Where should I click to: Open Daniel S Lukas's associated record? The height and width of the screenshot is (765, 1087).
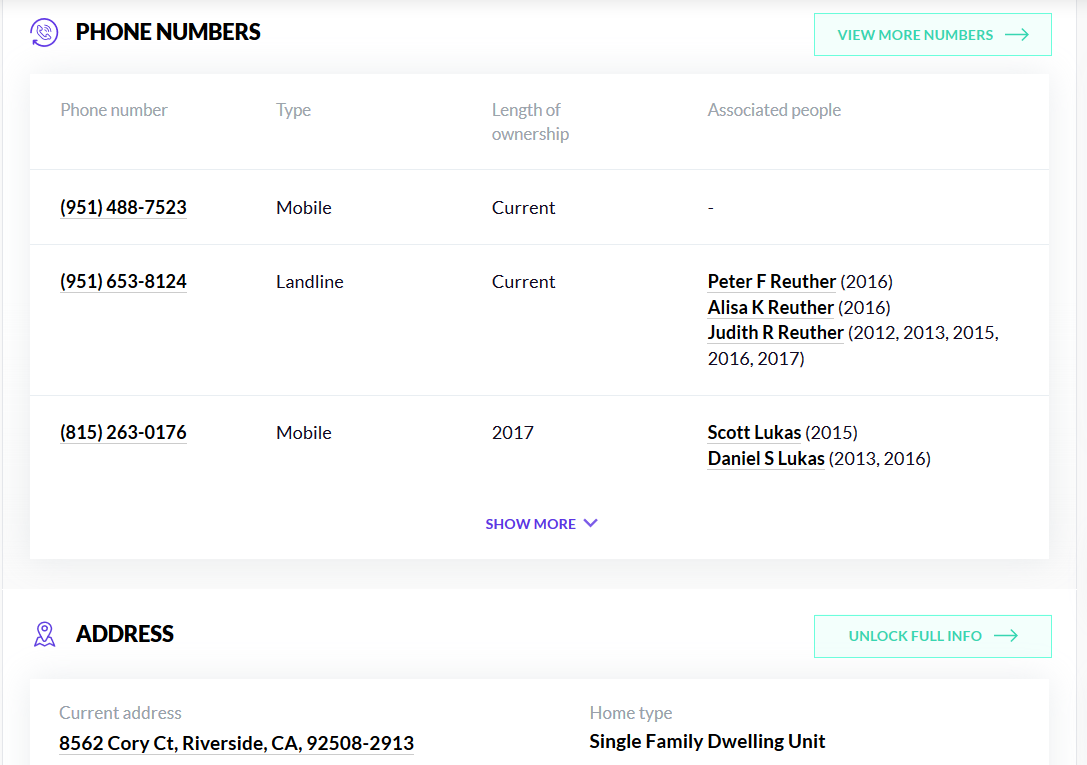pos(765,458)
